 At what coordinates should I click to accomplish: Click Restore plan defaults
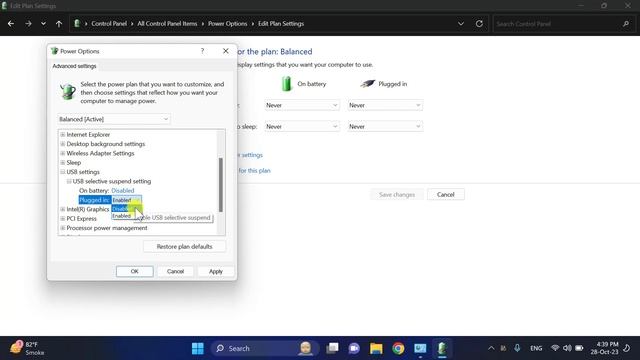point(184,247)
